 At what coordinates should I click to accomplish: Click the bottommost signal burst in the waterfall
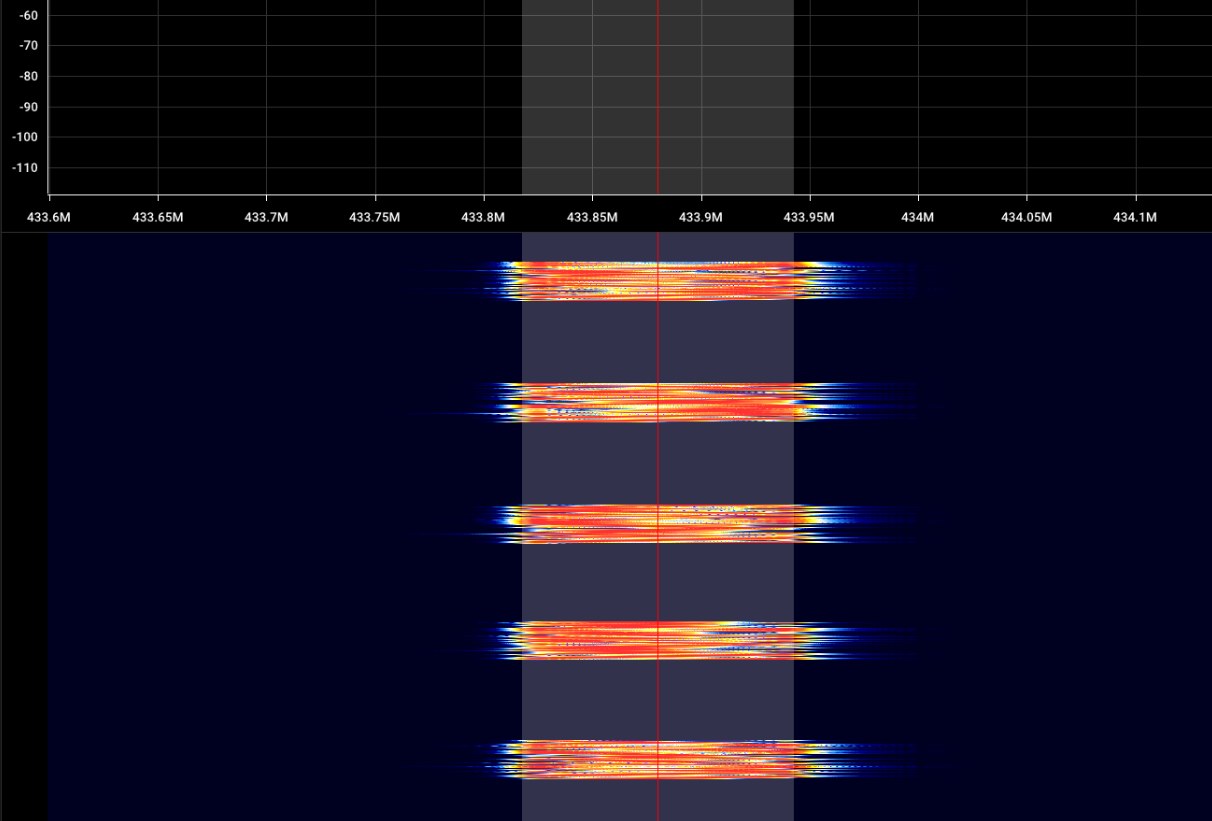point(660,760)
